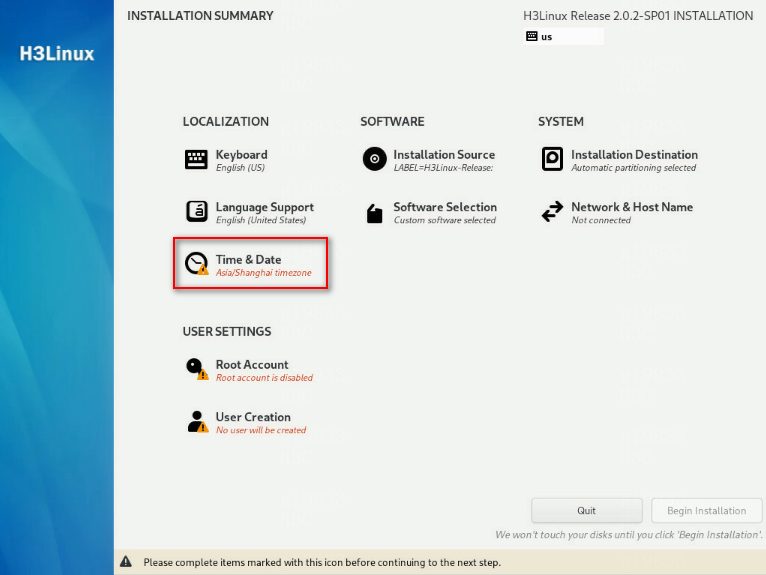Image resolution: width=766 pixels, height=575 pixels.
Task: Open the Installation Source label
Action: (x=444, y=154)
